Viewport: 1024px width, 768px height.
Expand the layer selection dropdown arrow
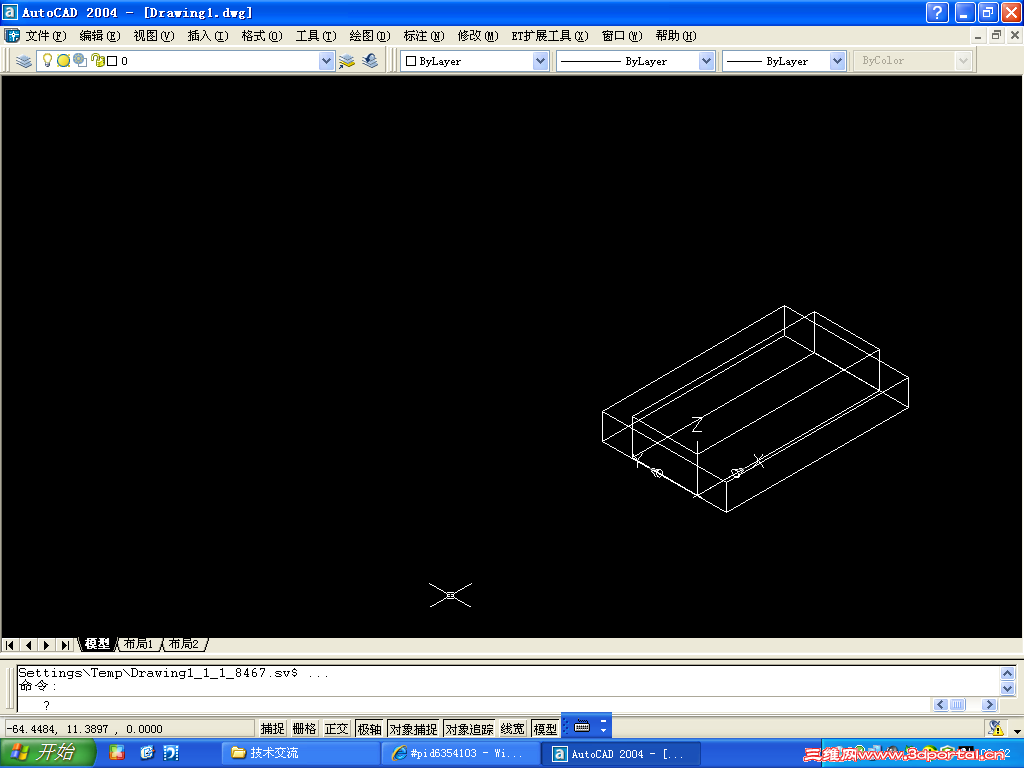[327, 61]
